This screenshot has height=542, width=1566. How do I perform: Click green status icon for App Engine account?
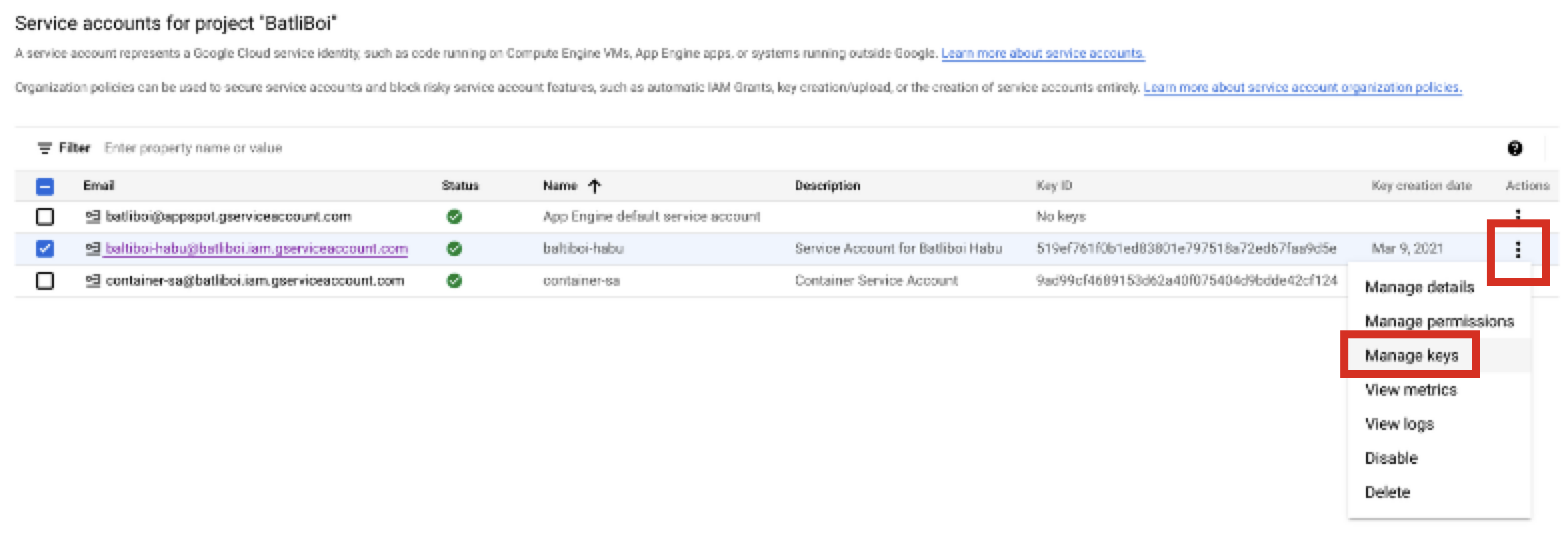click(x=454, y=216)
